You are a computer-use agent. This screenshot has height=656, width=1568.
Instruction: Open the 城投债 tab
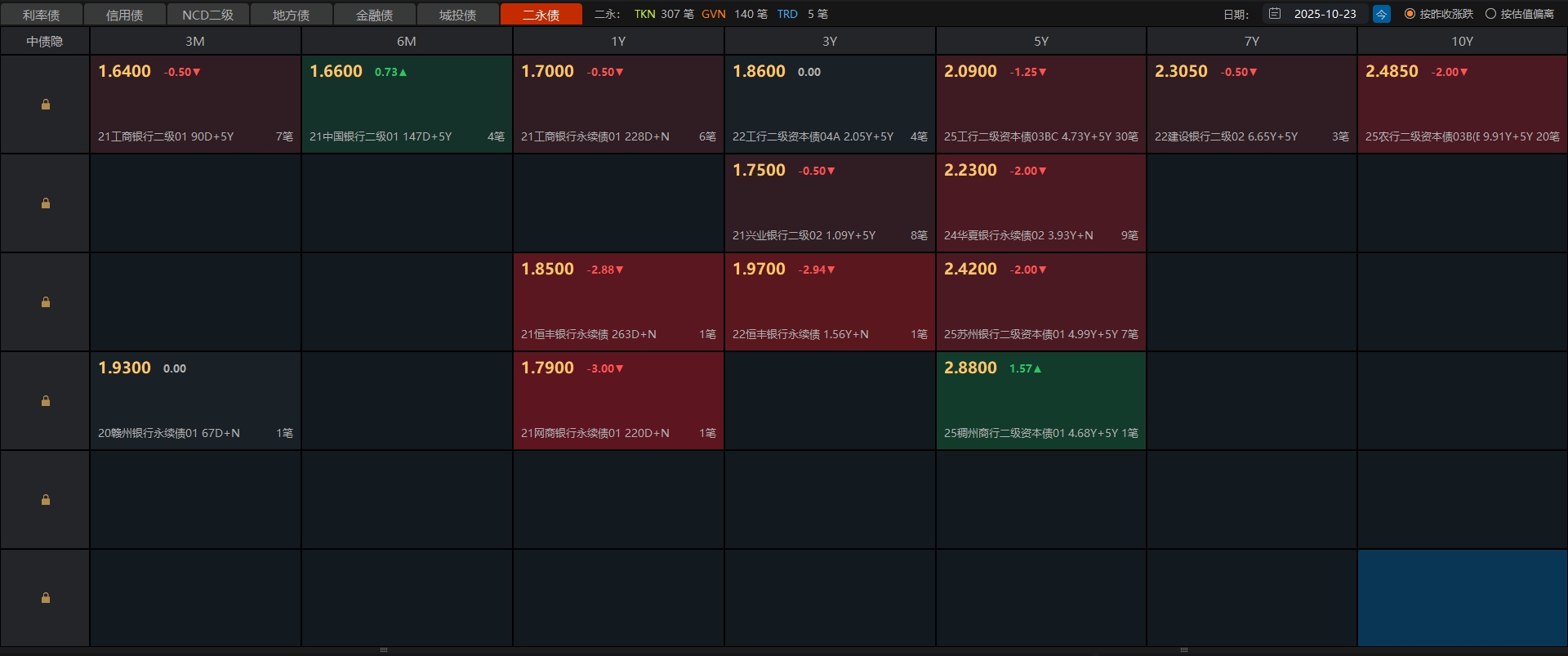pos(457,15)
